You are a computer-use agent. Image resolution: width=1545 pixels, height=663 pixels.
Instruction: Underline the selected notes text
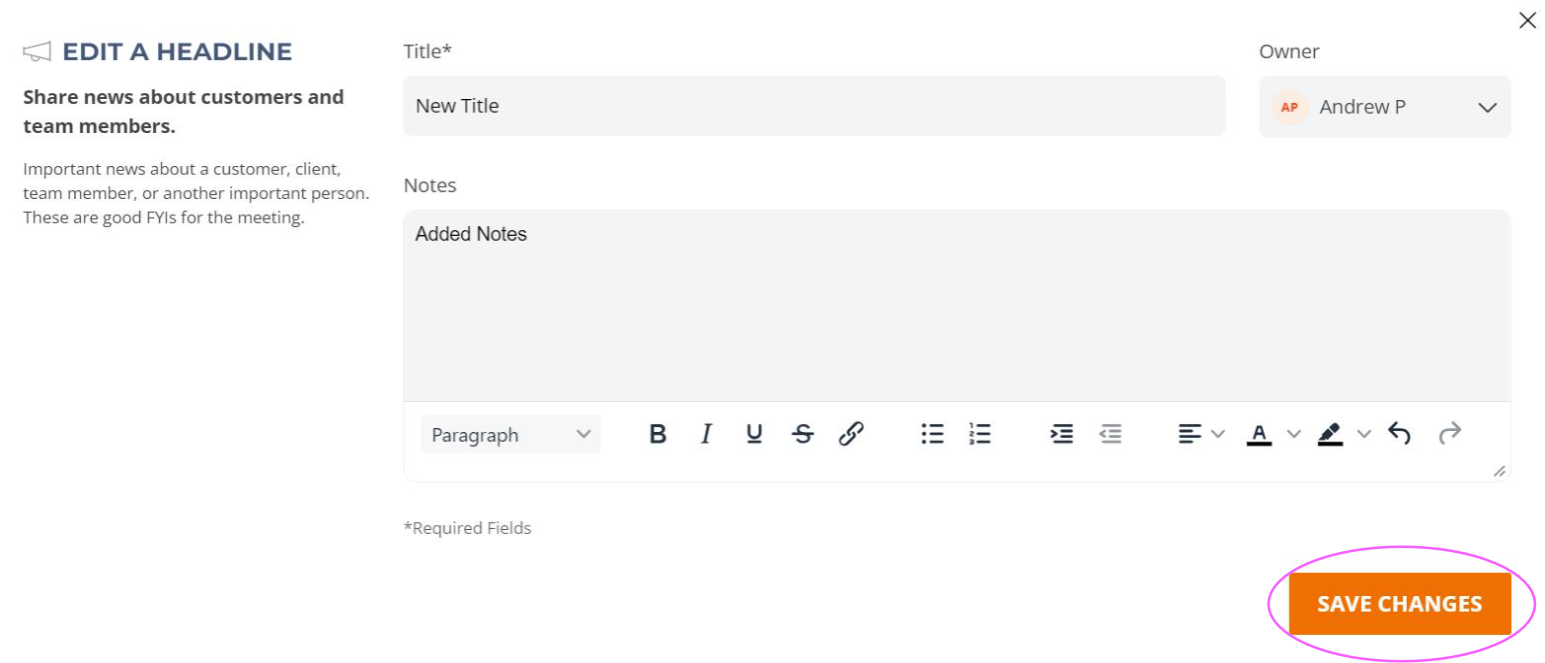(754, 434)
